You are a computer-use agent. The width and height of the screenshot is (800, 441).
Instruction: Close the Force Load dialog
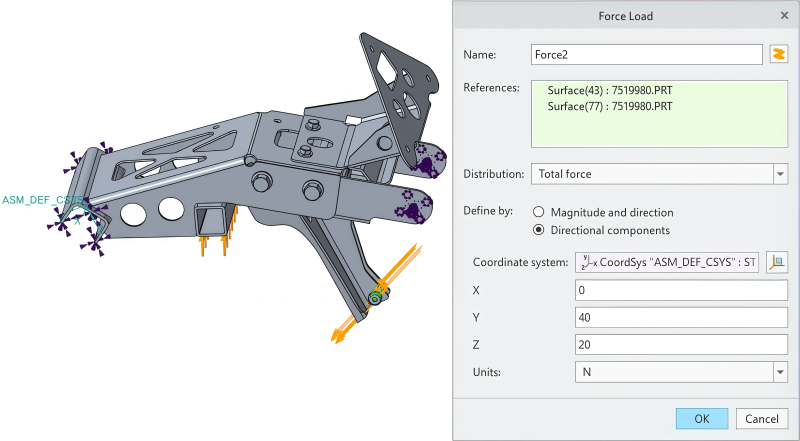point(783,16)
